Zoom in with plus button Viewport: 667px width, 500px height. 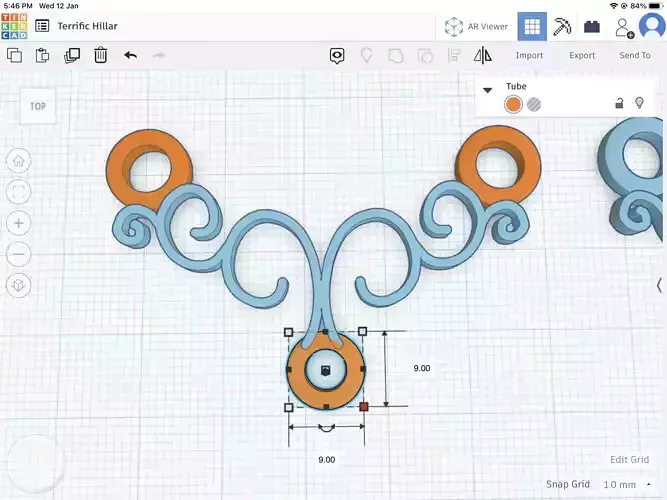(18, 223)
